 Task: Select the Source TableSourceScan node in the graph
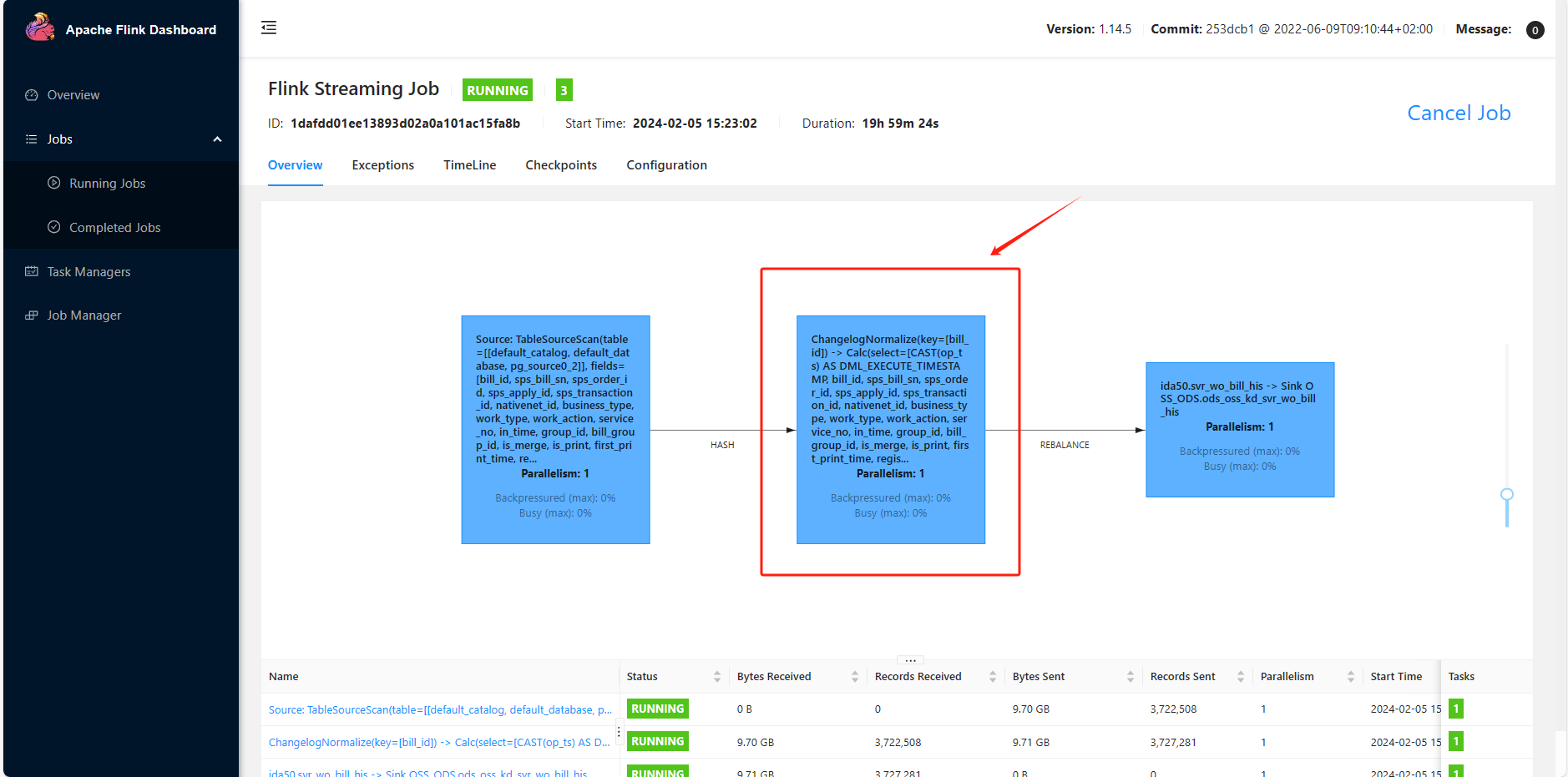coord(555,430)
